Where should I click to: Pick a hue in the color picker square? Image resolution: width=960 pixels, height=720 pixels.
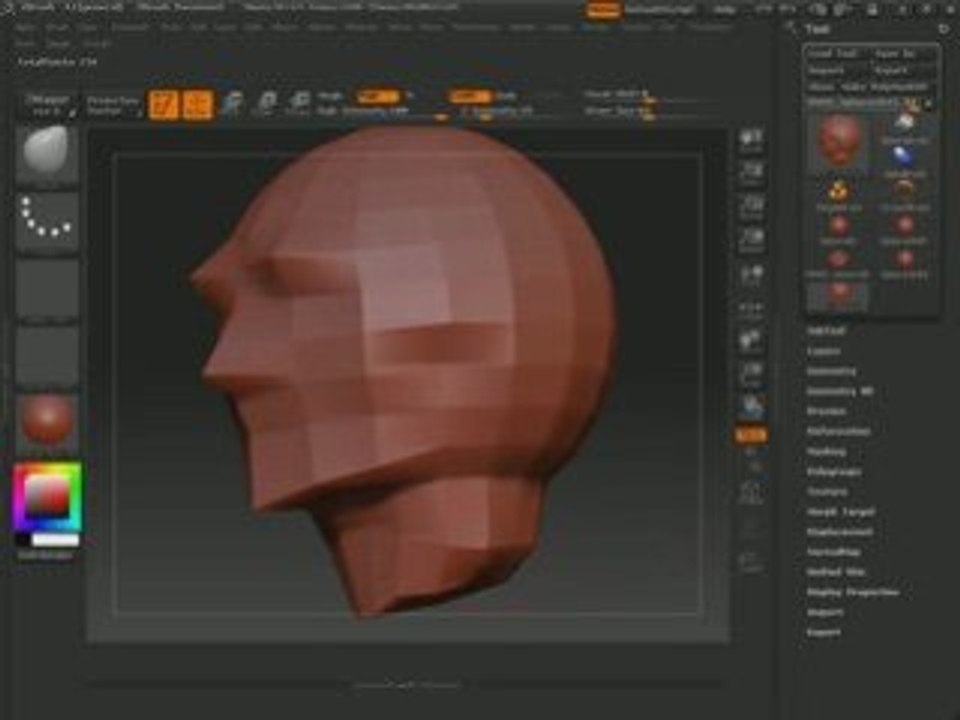[x=47, y=496]
